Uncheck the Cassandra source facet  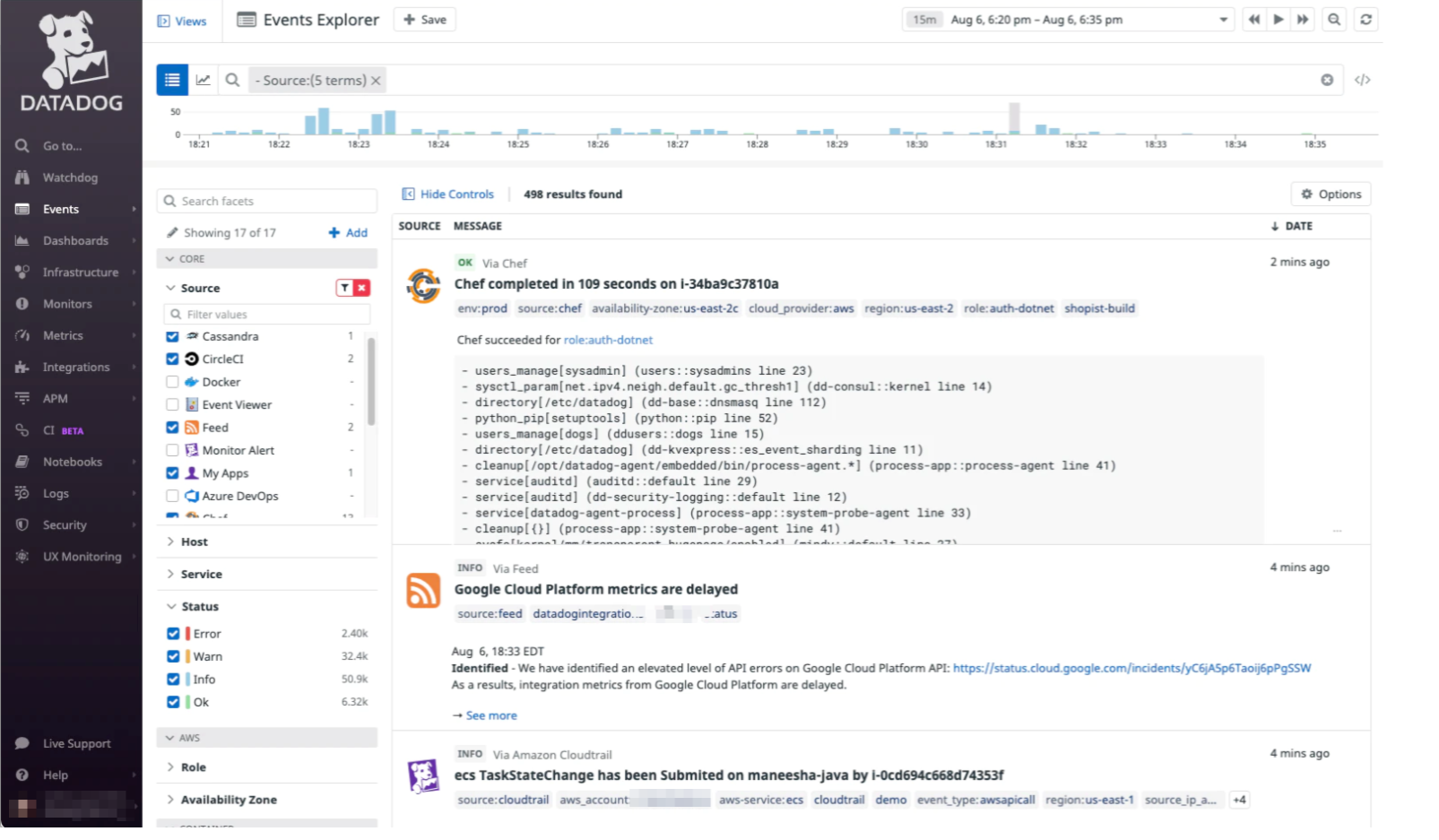pos(172,336)
